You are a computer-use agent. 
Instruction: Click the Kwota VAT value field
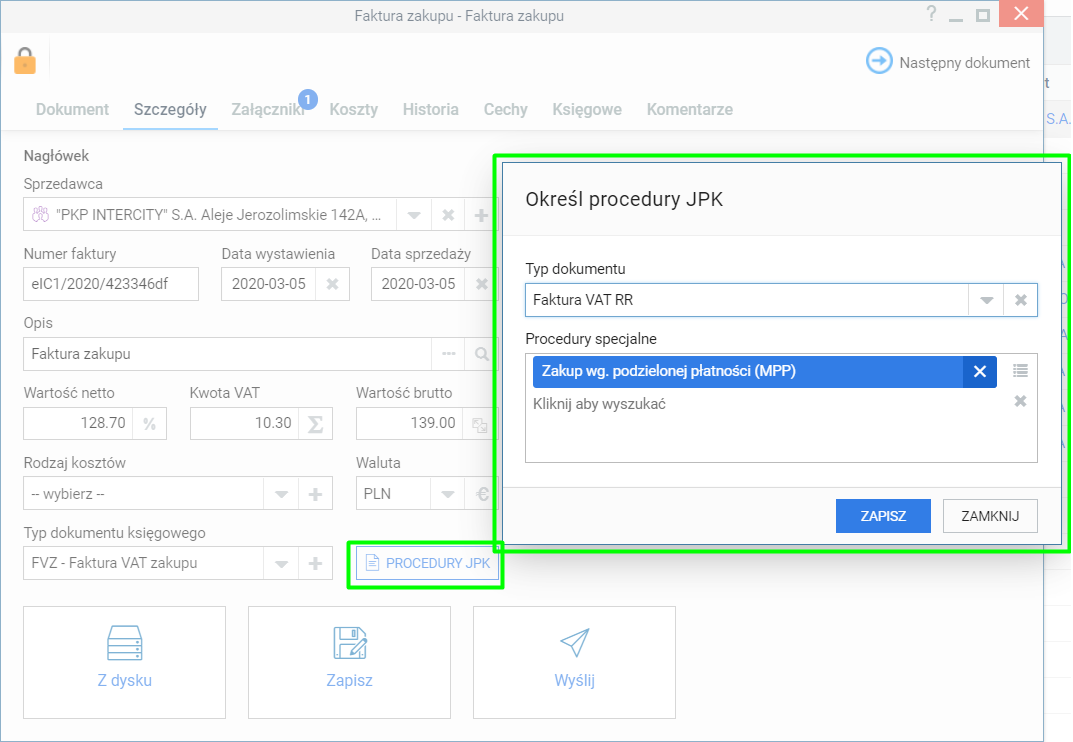click(x=245, y=424)
